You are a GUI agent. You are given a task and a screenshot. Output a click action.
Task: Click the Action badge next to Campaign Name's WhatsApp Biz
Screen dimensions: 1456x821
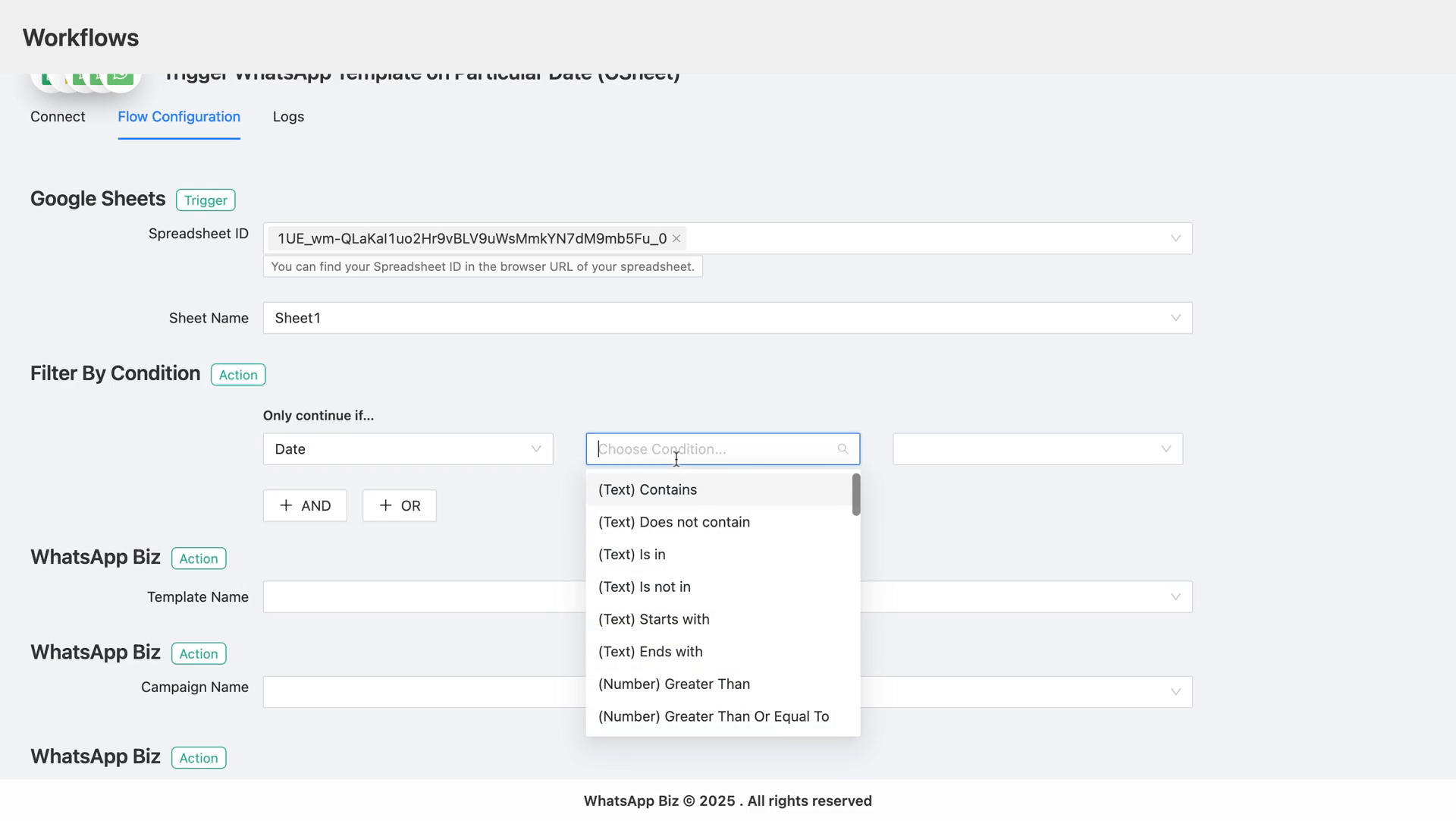click(x=198, y=653)
